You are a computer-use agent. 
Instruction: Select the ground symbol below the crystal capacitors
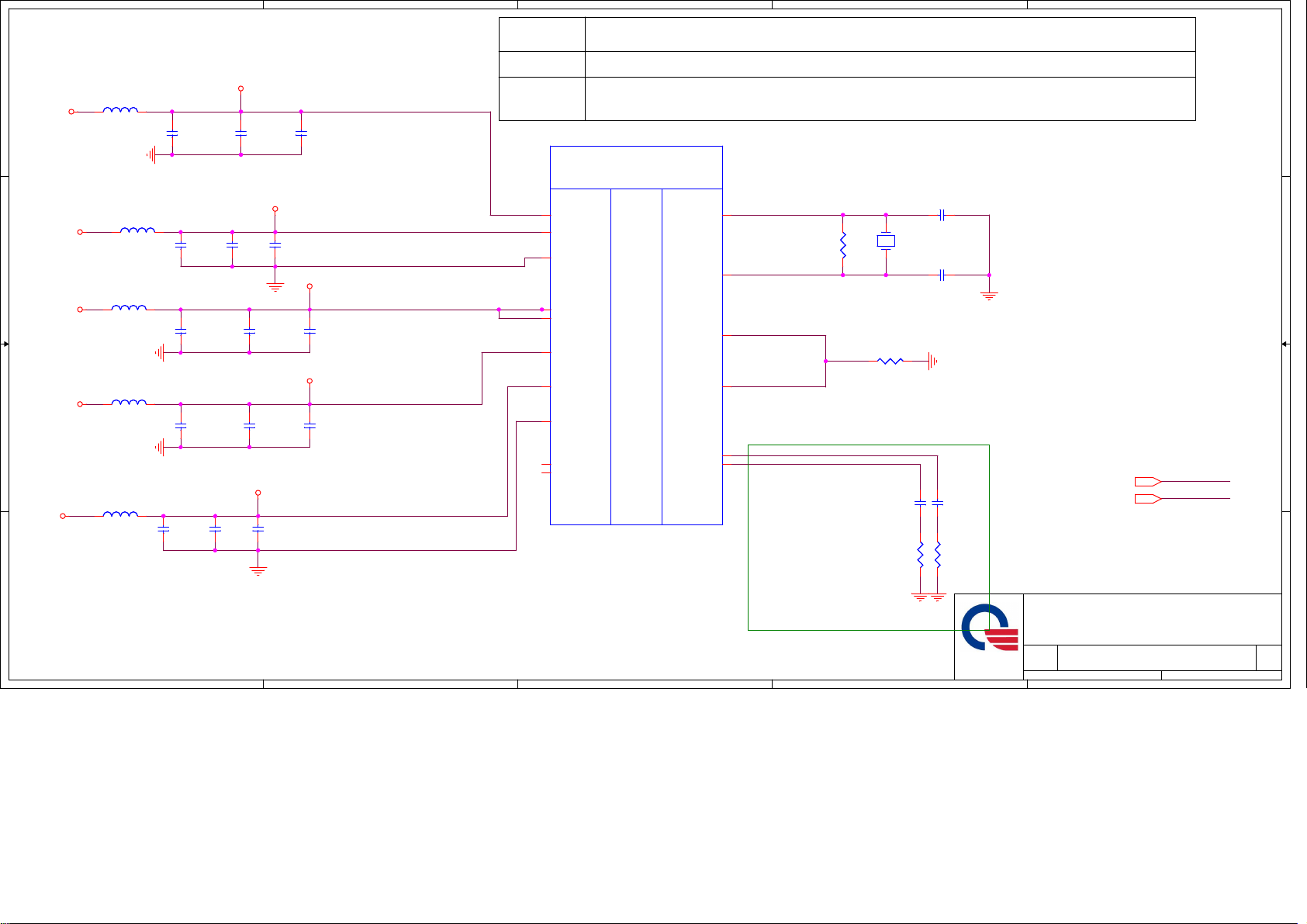(x=989, y=295)
